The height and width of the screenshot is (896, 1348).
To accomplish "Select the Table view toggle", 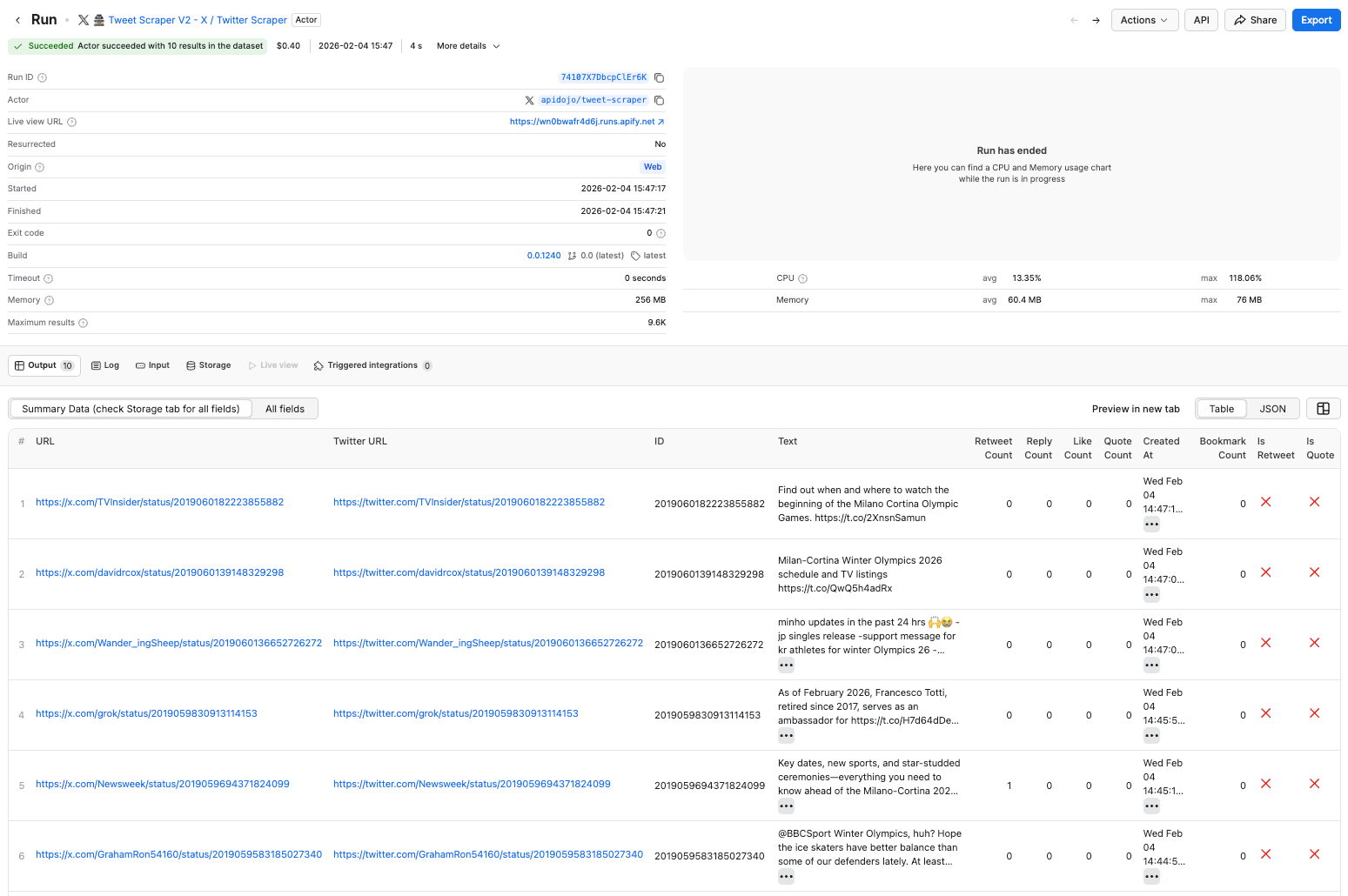I will pos(1221,408).
